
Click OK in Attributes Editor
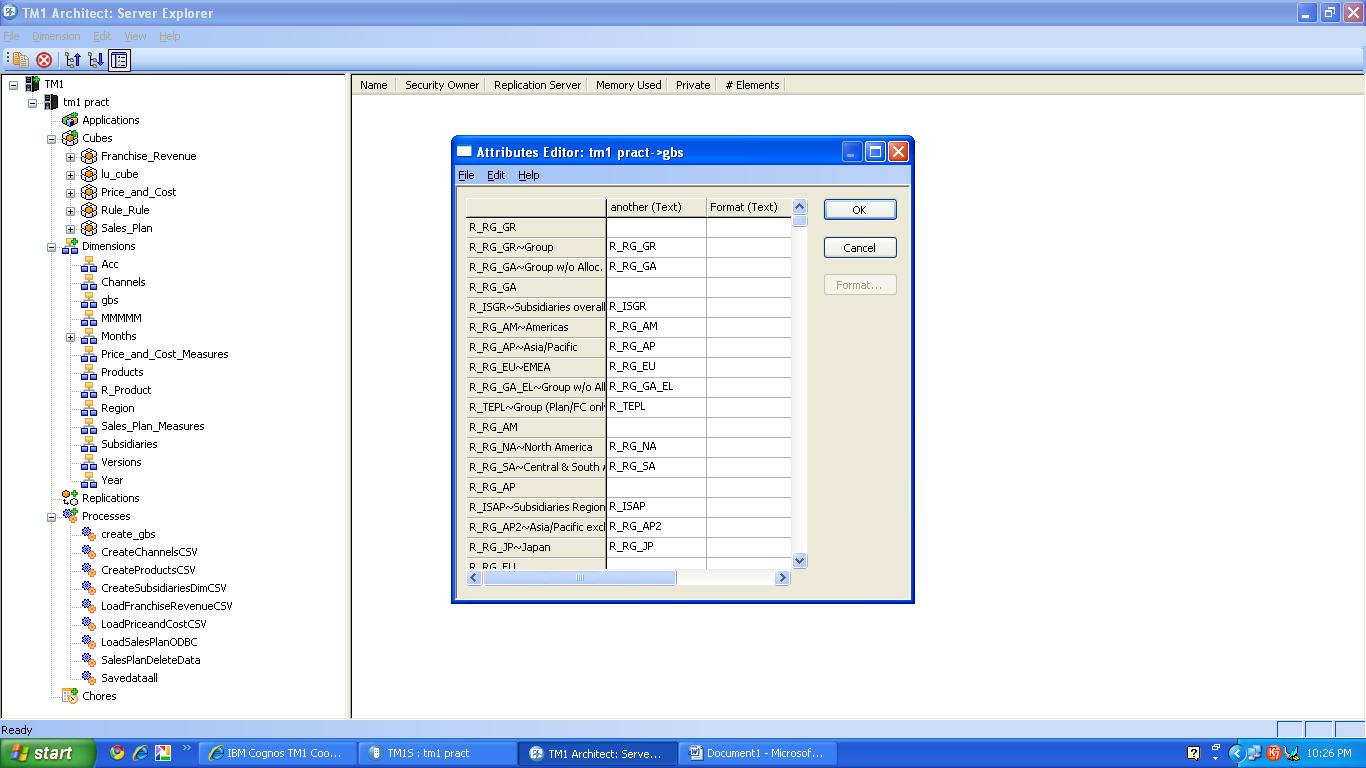click(x=859, y=209)
